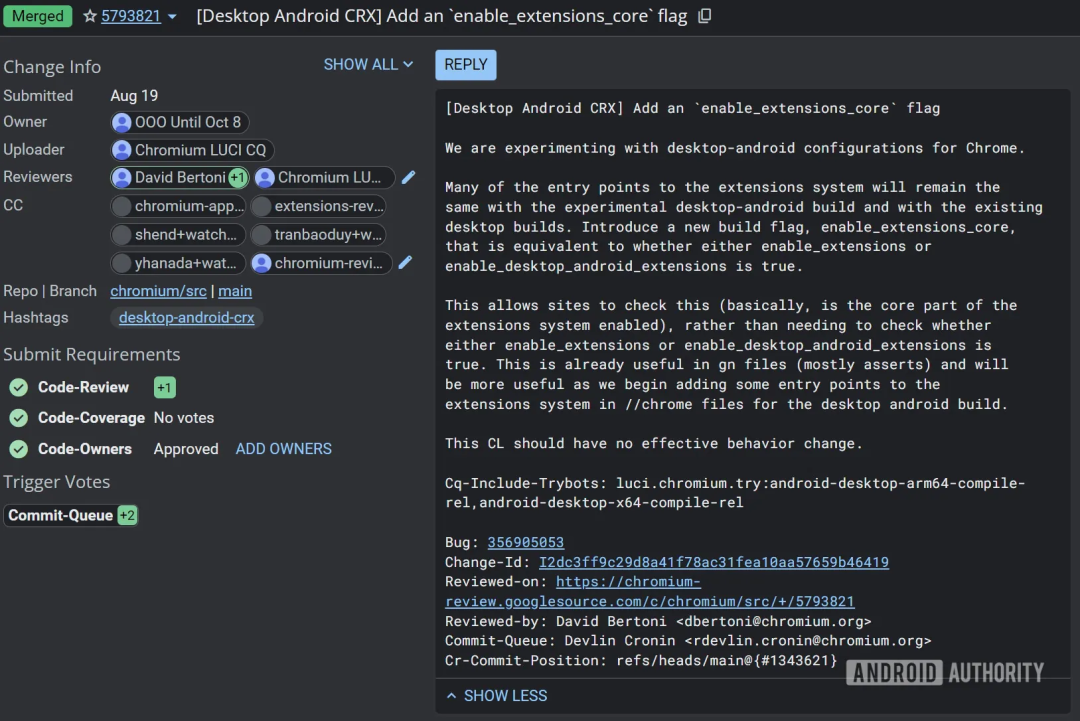The width and height of the screenshot is (1080, 721).
Task: Click the Cq-Include-Trybots line
Action: click(735, 493)
